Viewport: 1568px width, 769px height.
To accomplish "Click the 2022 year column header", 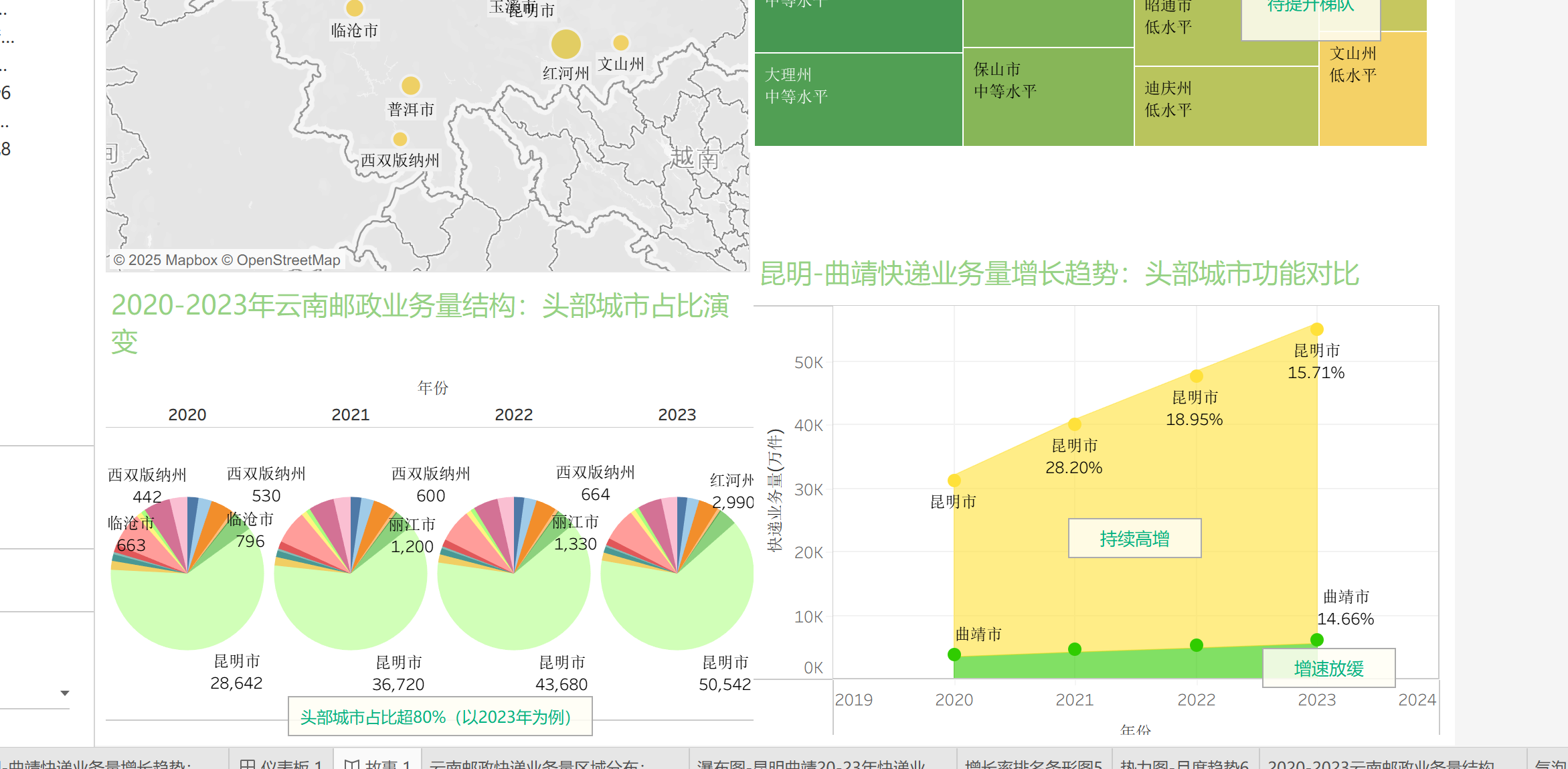I will (513, 414).
